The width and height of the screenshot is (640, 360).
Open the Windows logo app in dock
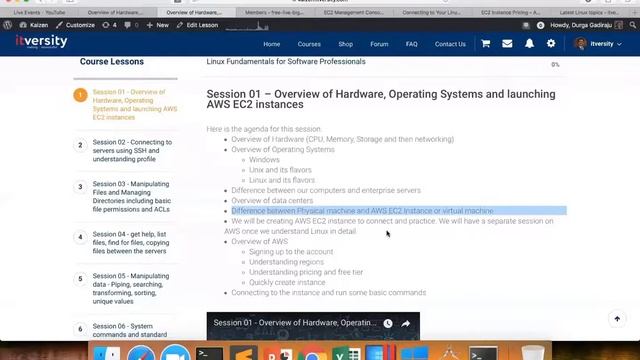pos(414,353)
